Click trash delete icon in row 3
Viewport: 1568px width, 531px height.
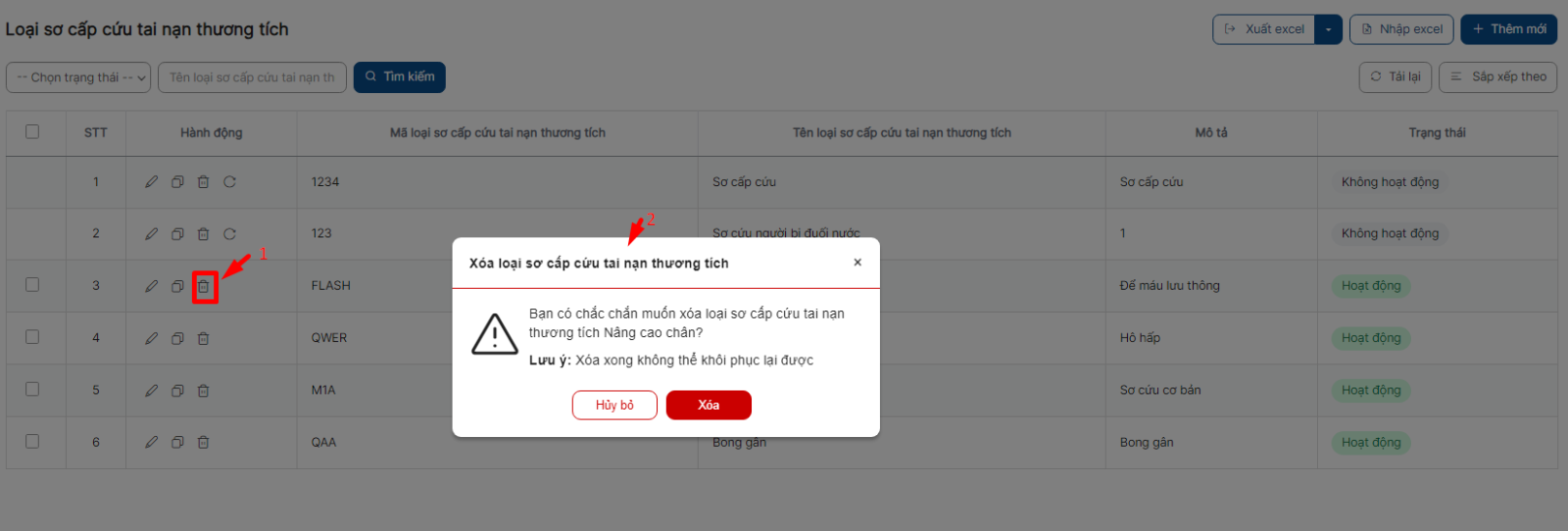[204, 286]
